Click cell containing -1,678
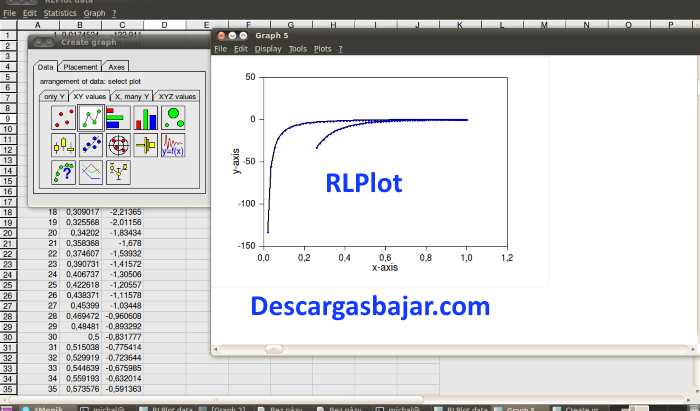The image size is (700, 411). (x=123, y=243)
